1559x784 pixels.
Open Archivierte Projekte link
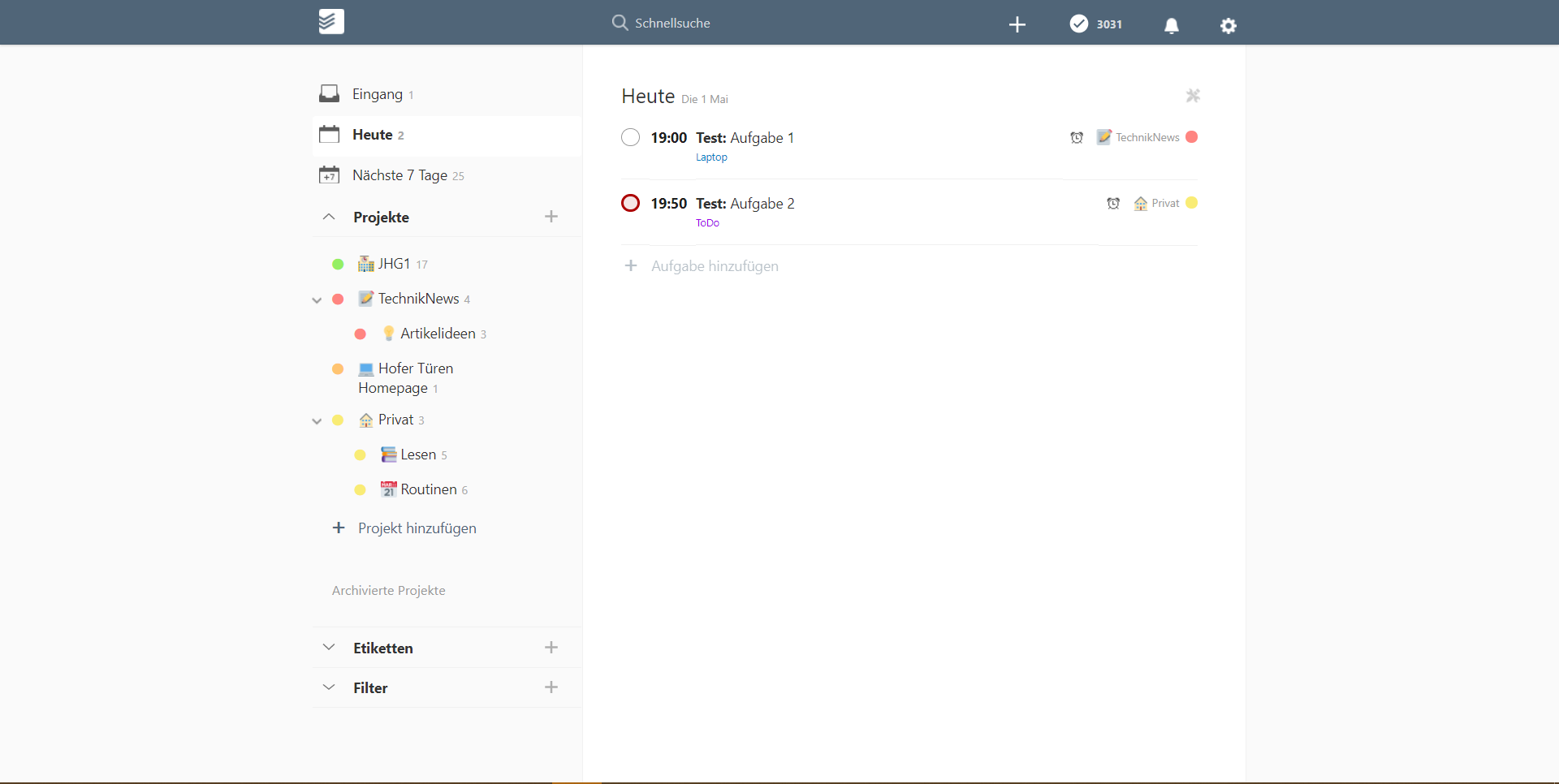[388, 591]
